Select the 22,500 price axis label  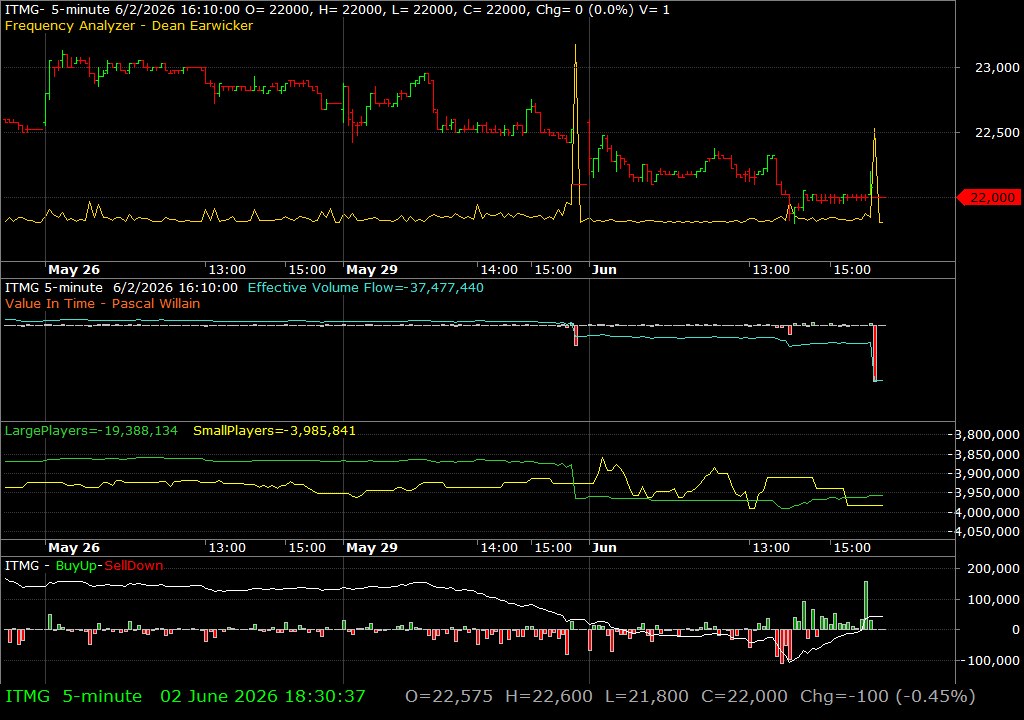coord(997,133)
